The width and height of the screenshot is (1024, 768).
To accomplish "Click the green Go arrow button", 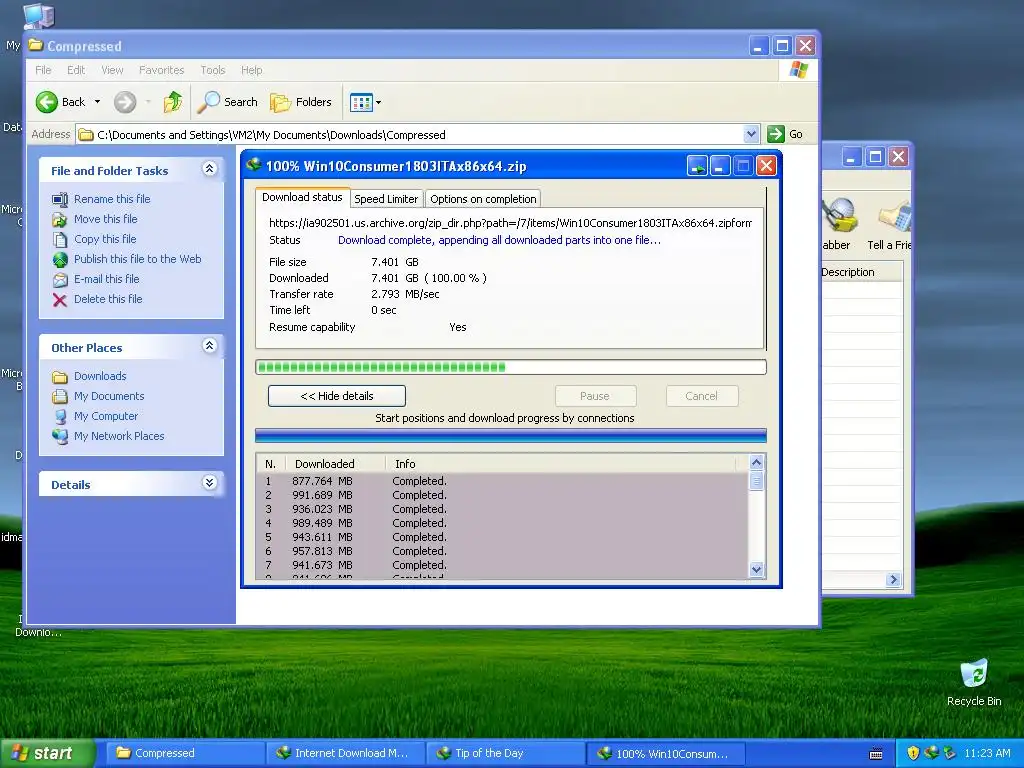I will pyautogui.click(x=775, y=134).
